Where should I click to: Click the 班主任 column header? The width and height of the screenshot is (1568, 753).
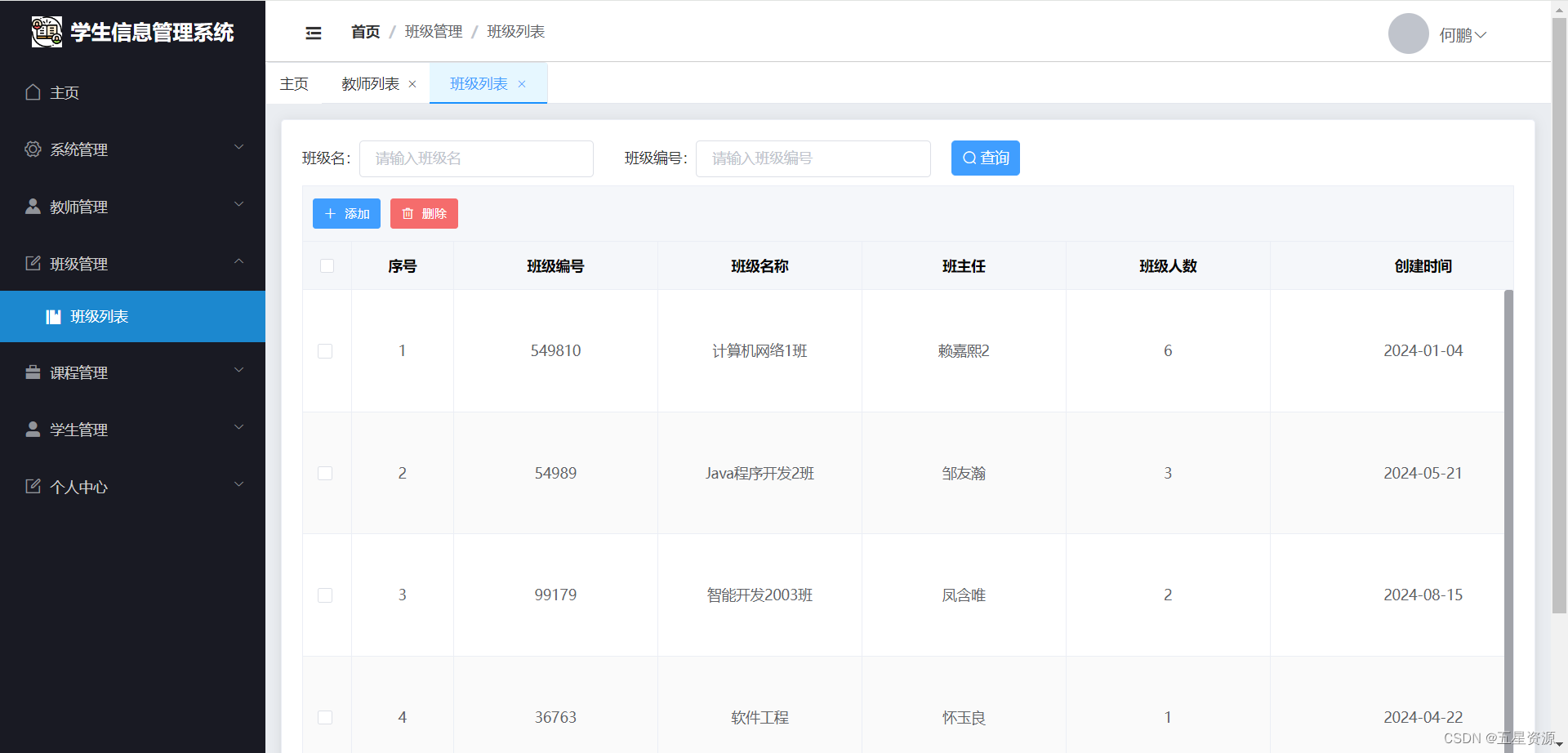click(964, 266)
